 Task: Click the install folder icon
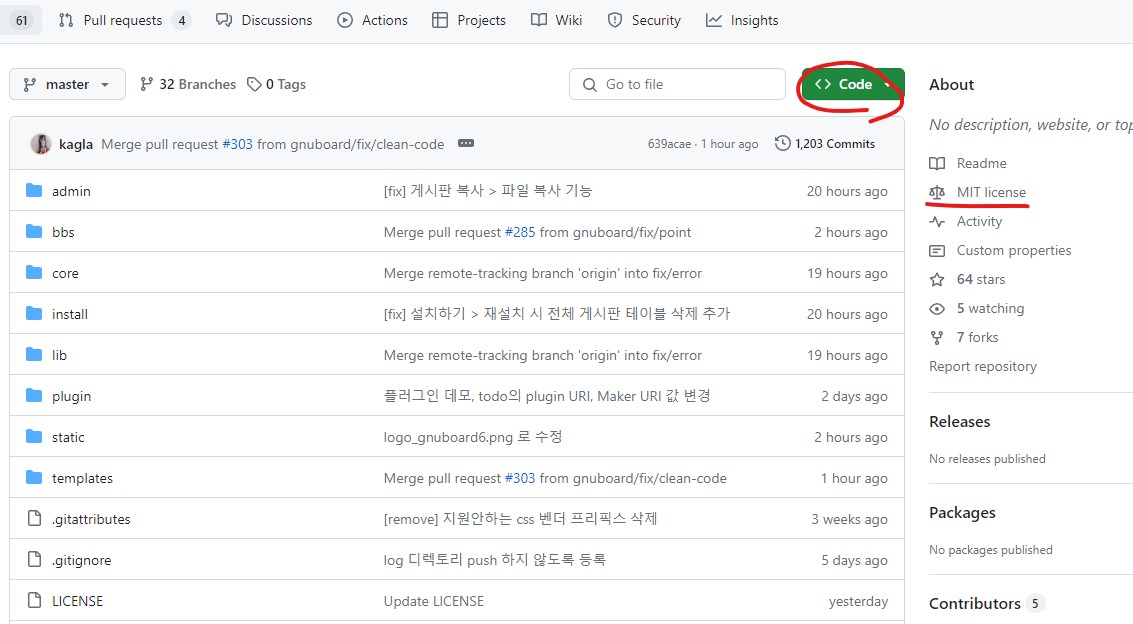pyautogui.click(x=34, y=313)
